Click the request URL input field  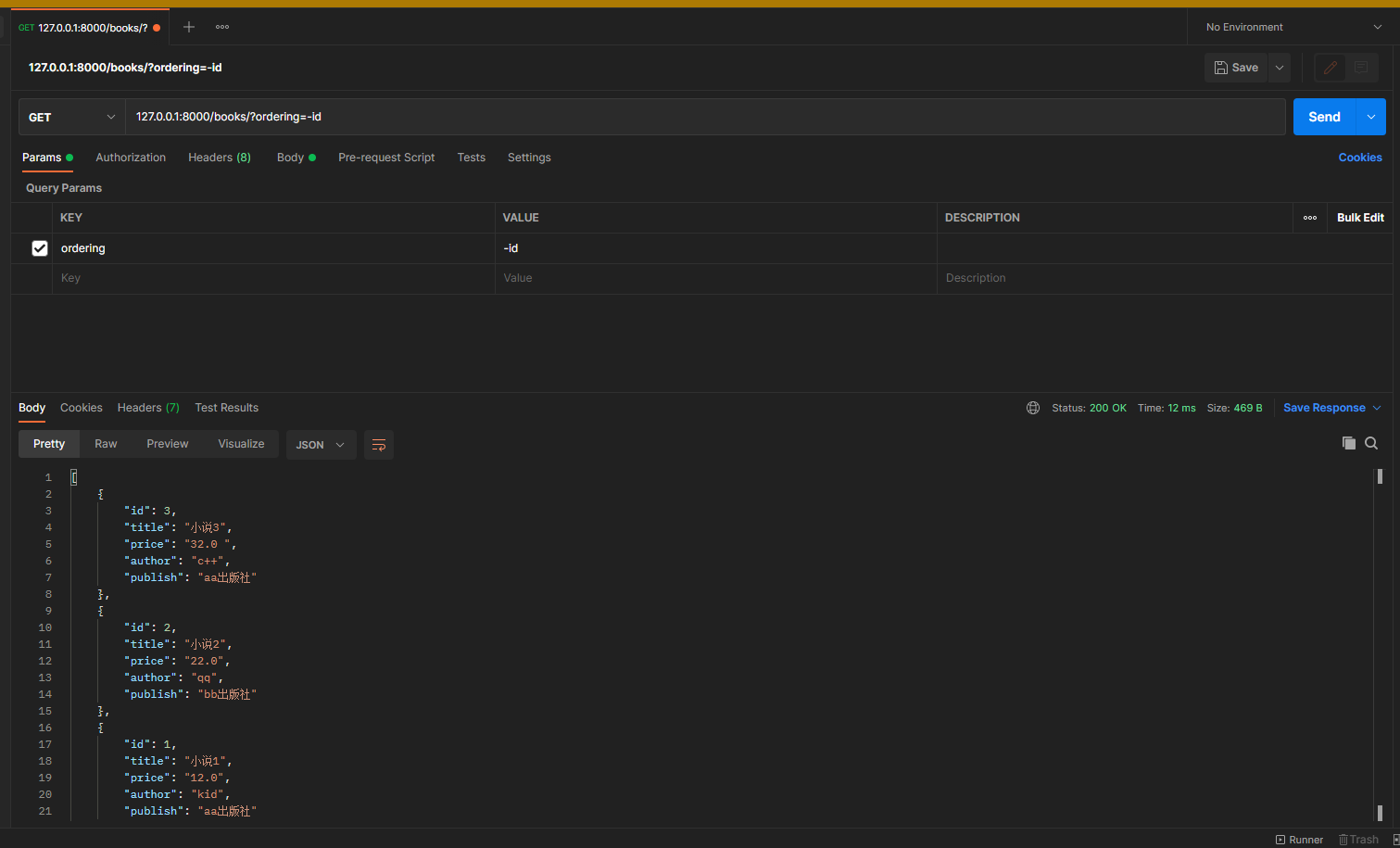[x=705, y=117]
